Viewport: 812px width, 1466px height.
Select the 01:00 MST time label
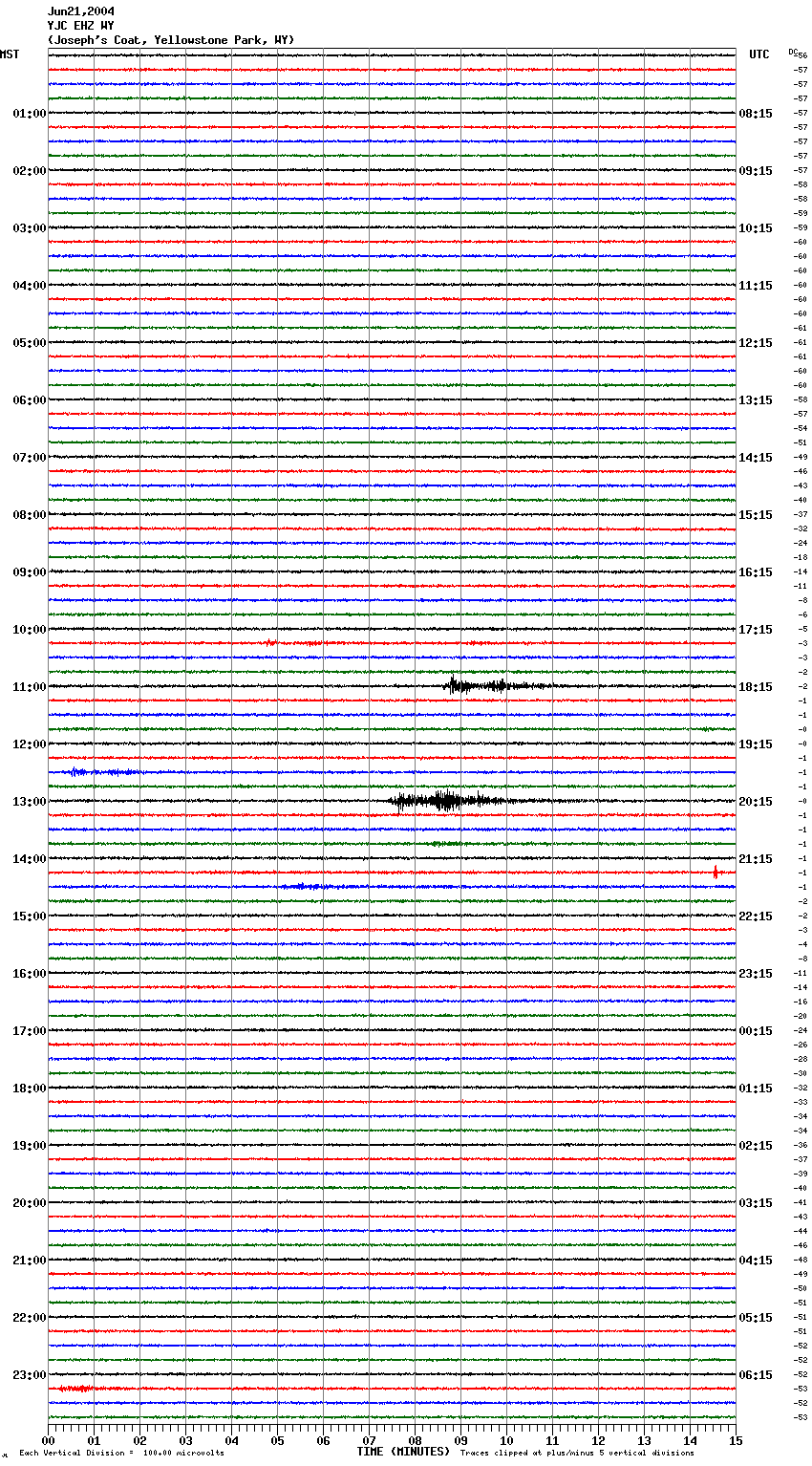click(30, 114)
